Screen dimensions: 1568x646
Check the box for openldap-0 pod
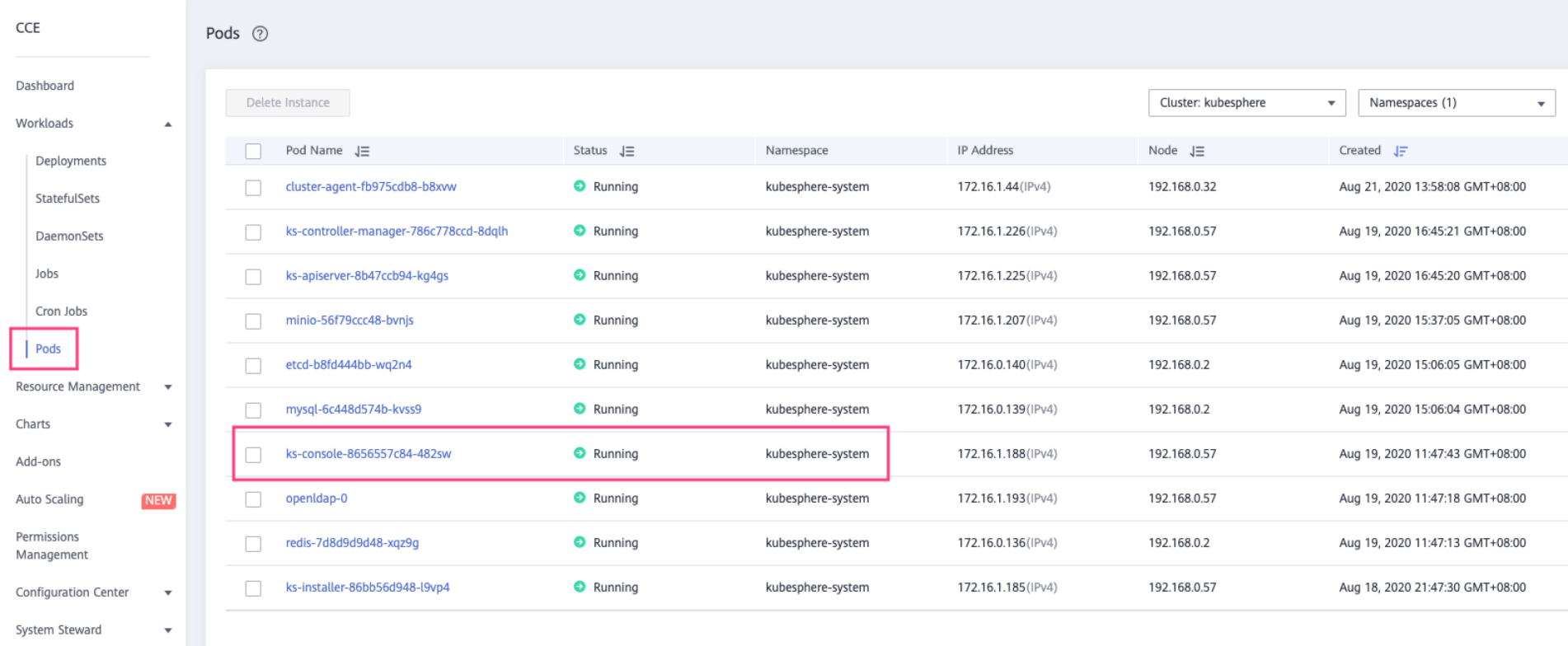click(253, 499)
